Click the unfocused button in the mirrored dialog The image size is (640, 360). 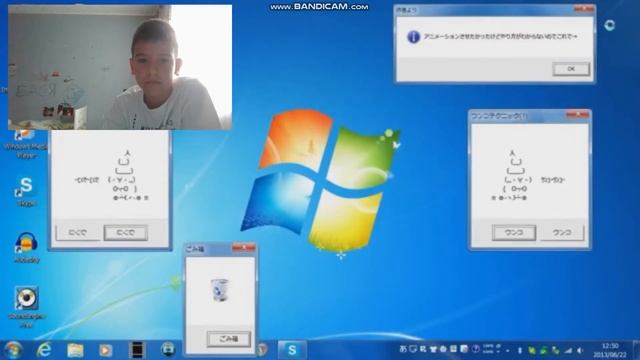pos(78,232)
